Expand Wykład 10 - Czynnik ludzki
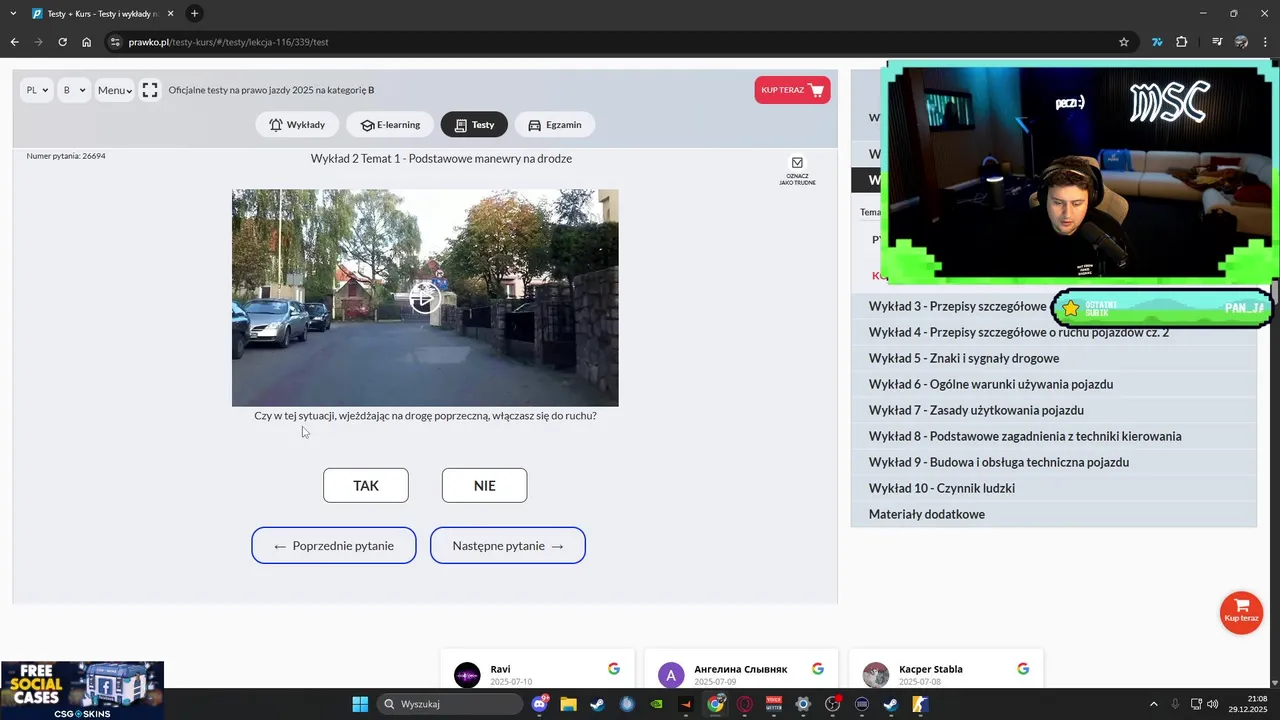The height and width of the screenshot is (720, 1280). (1054, 488)
